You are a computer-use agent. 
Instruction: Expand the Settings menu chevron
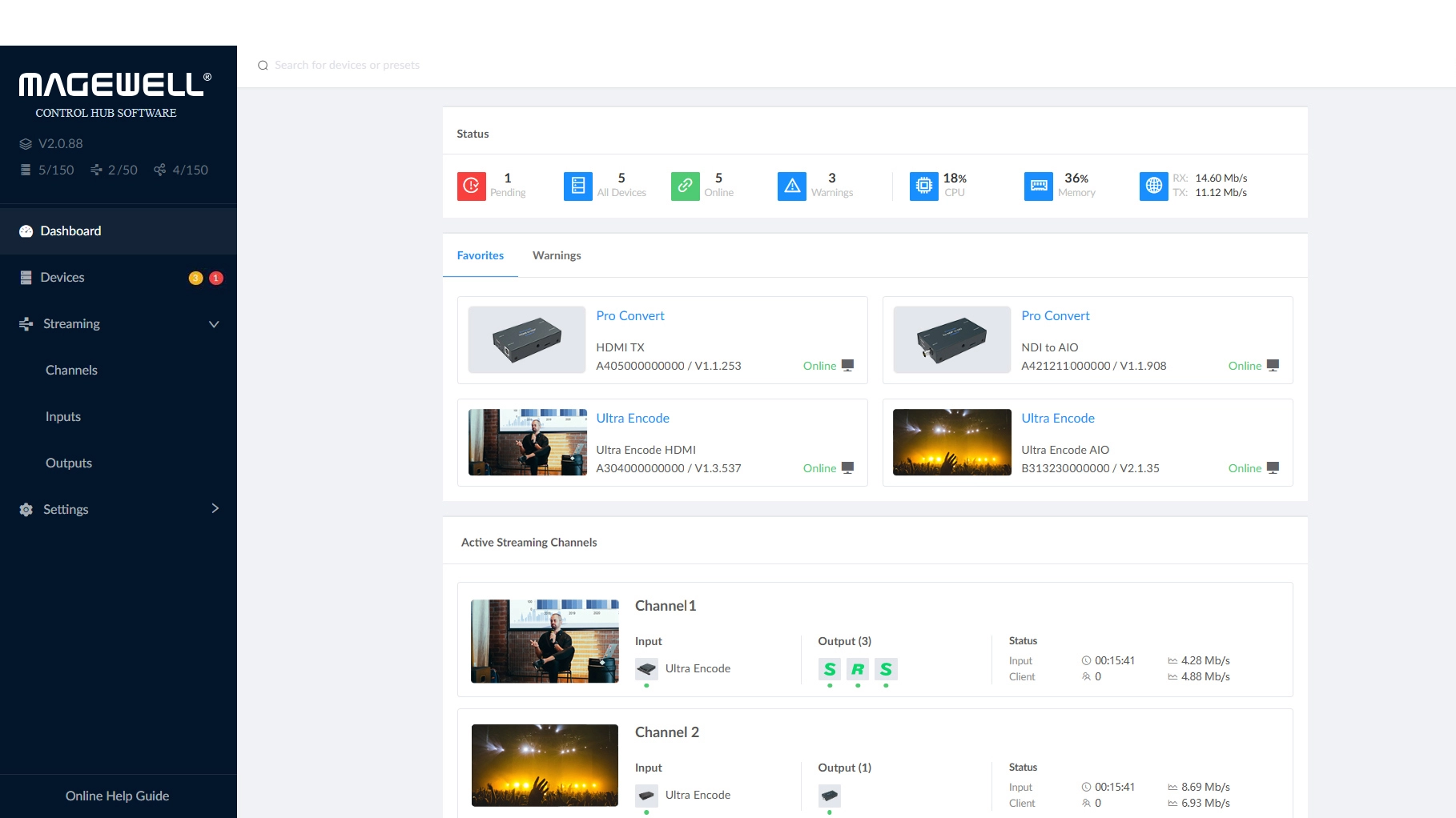(x=215, y=509)
